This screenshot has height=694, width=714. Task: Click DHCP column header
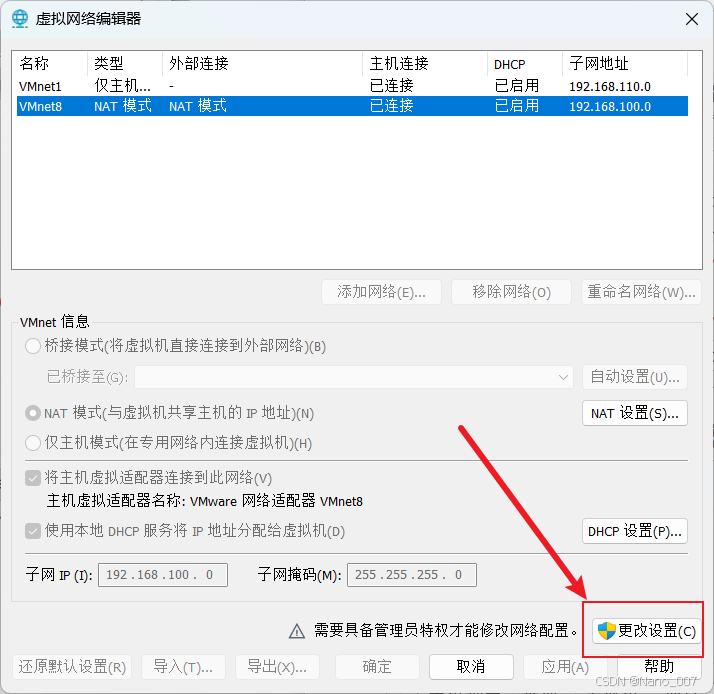[525, 64]
